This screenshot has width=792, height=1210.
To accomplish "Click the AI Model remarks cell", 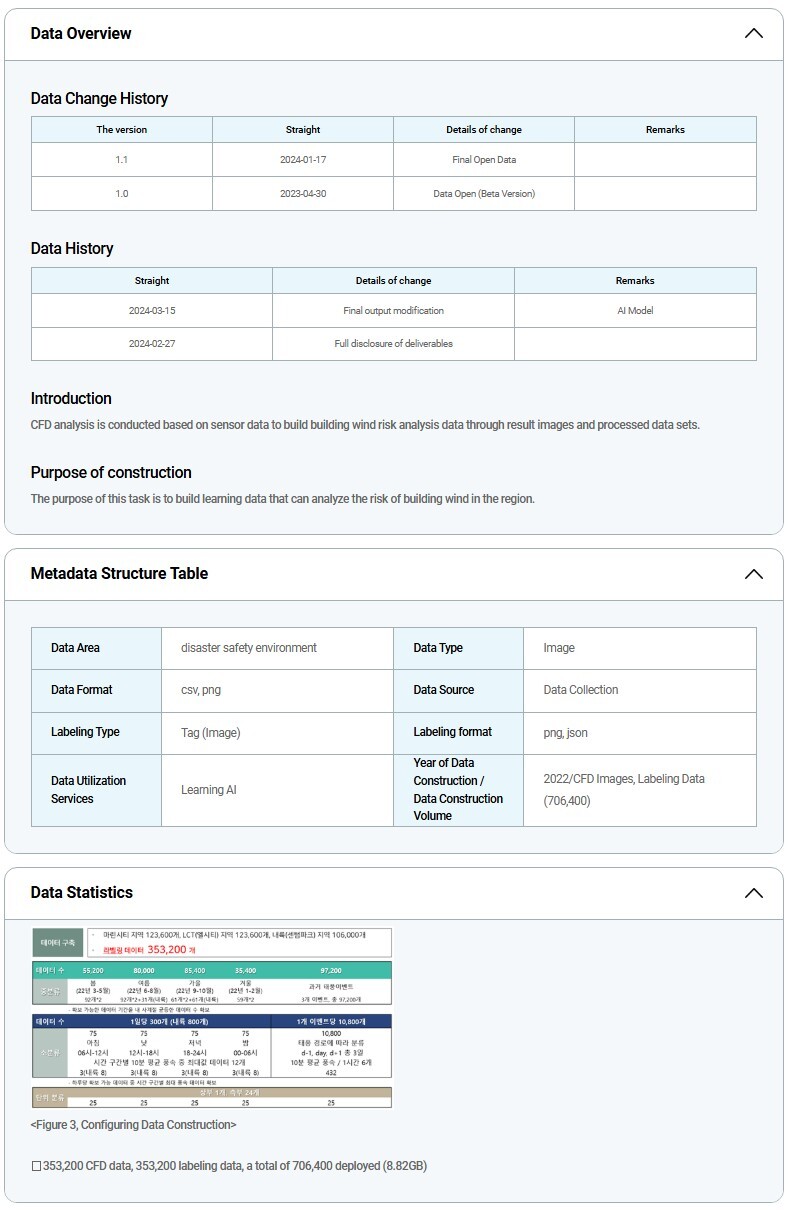I will [x=635, y=311].
